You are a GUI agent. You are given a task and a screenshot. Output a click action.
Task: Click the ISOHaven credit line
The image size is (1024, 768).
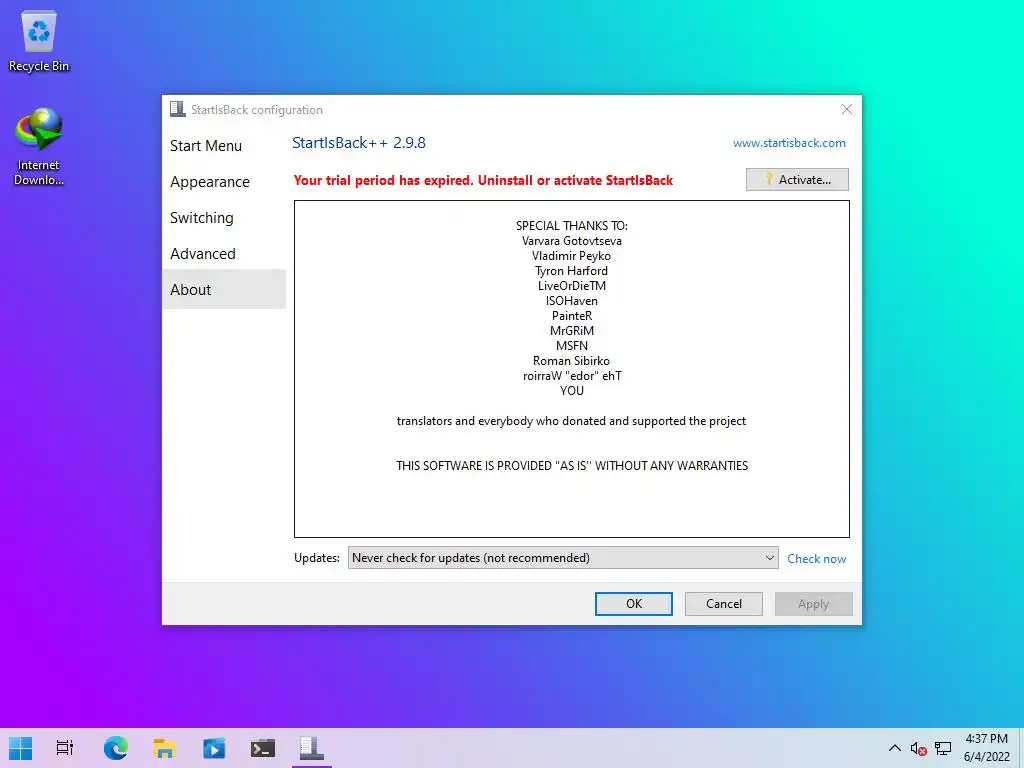coord(571,301)
